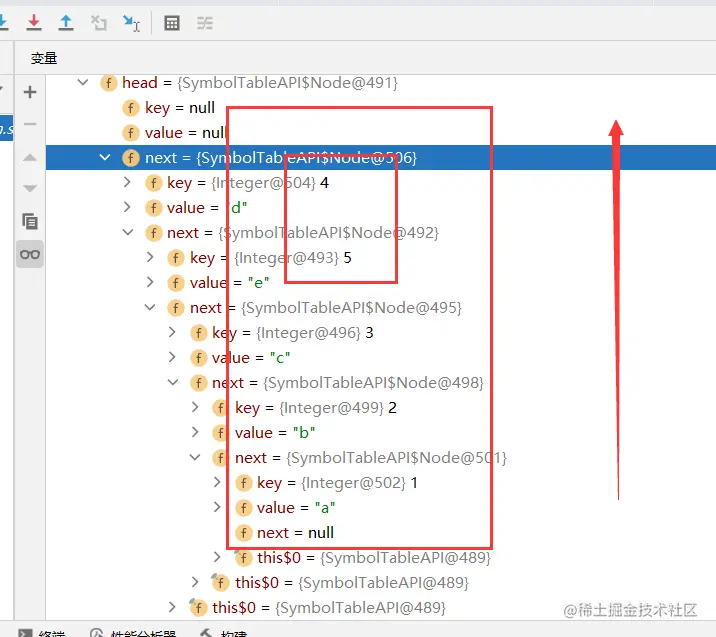Expand the this$0 row below next = null
Image resolution: width=716 pixels, height=637 pixels.
coord(217,557)
